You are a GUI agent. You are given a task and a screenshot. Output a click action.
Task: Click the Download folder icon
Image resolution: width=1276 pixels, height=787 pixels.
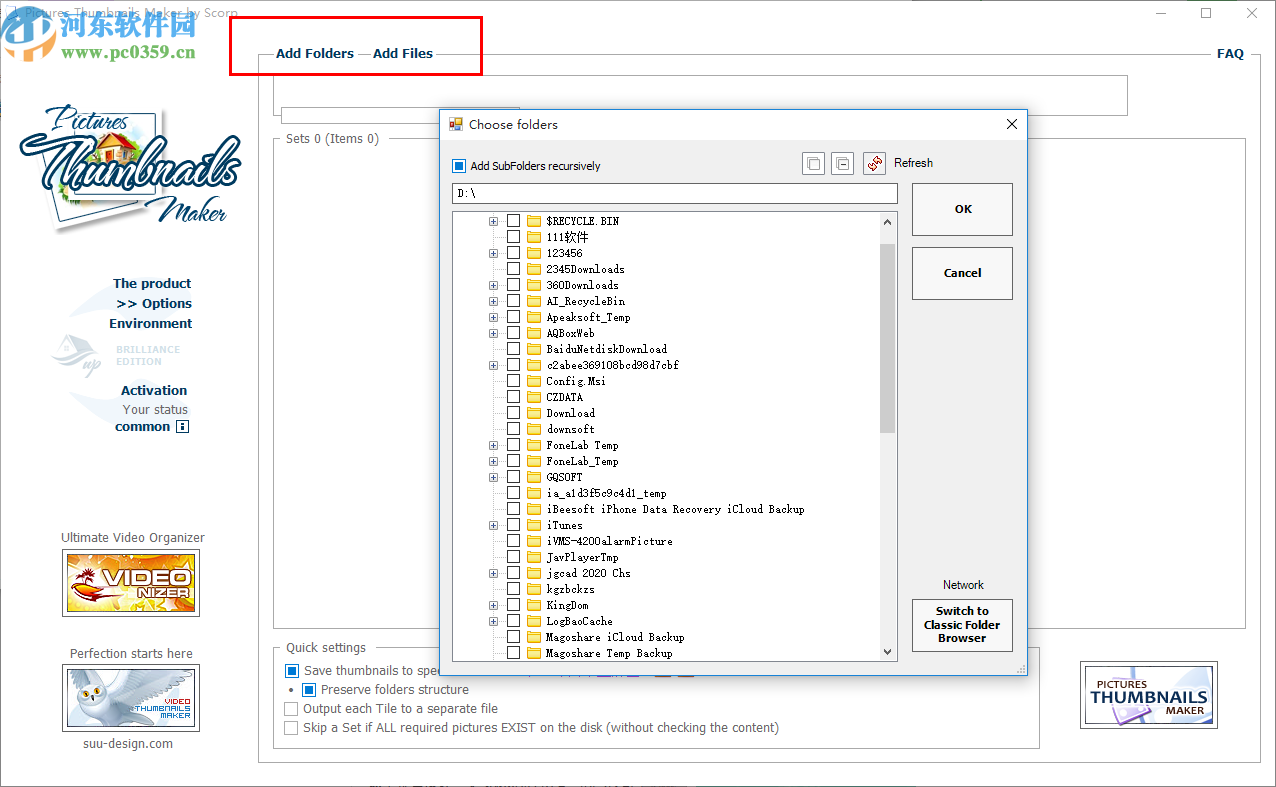(x=534, y=413)
